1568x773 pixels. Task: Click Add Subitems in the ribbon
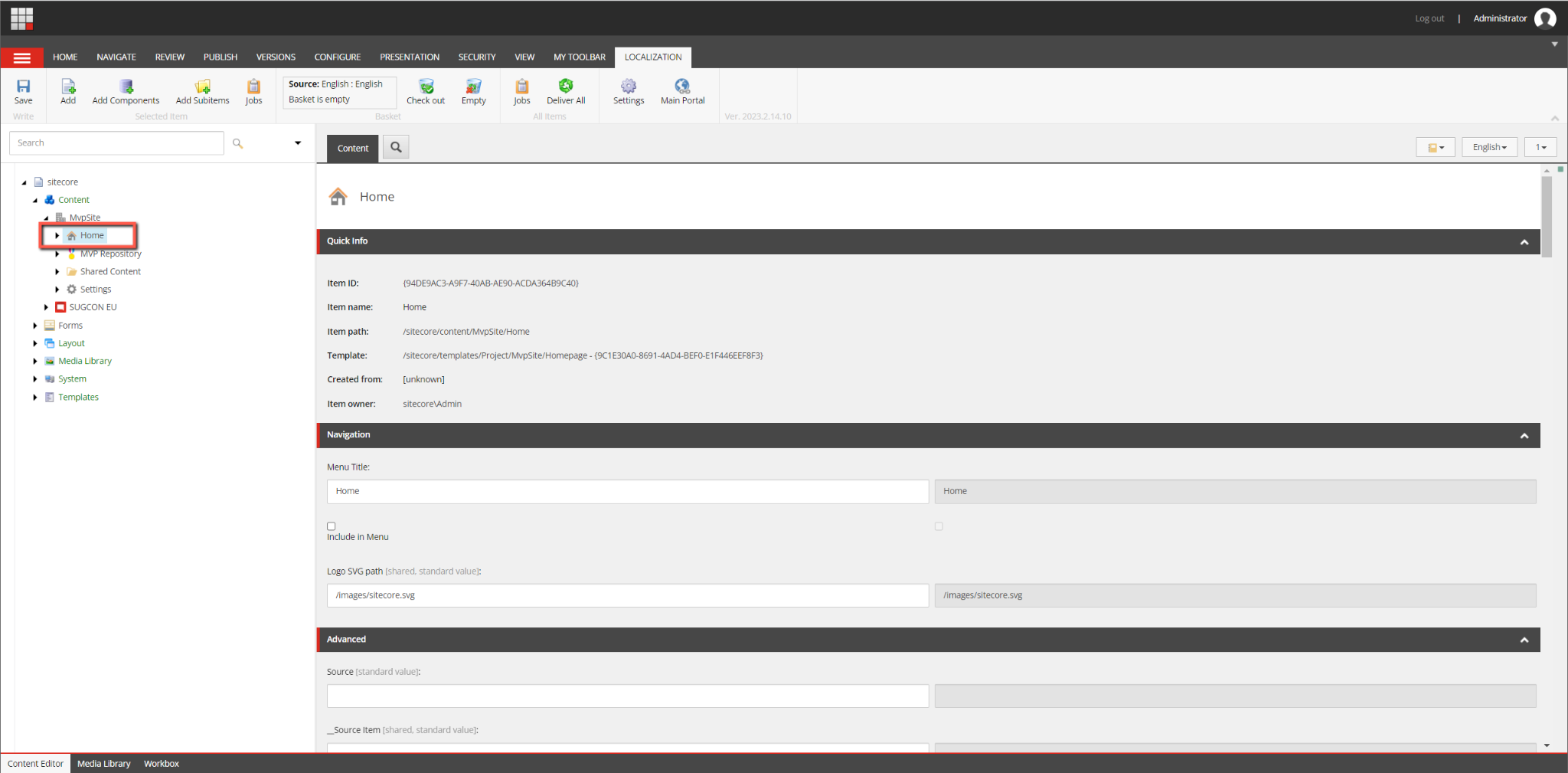pos(202,92)
